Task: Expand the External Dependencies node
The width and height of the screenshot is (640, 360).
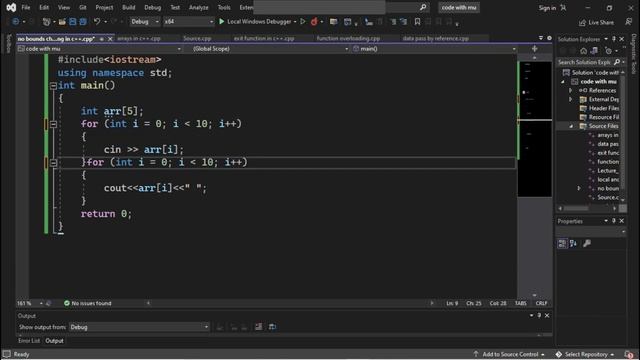Action: pyautogui.click(x=571, y=100)
